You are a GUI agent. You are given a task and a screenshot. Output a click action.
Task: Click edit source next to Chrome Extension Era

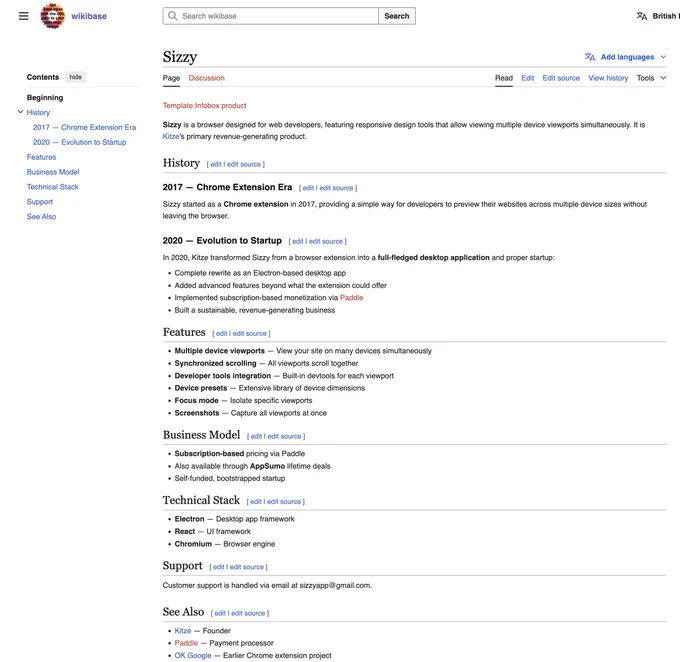point(336,188)
